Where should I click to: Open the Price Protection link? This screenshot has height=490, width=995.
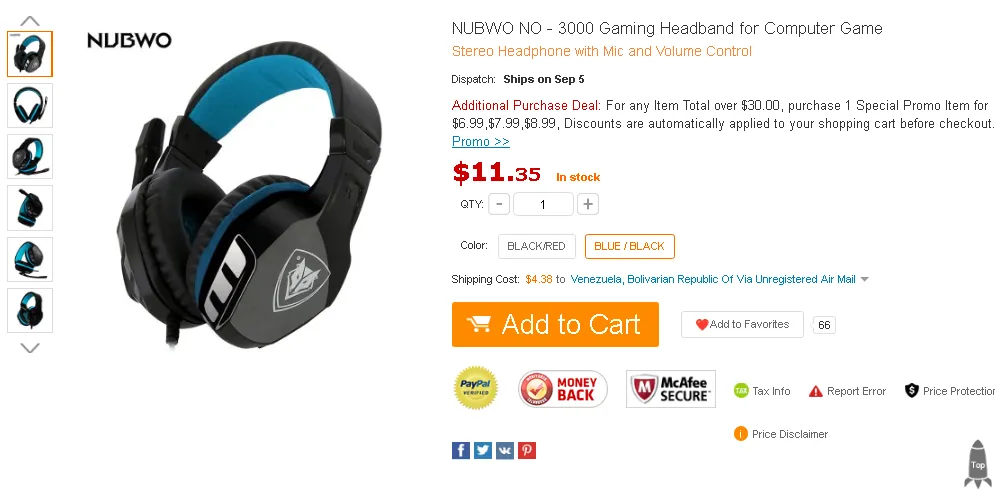[x=950, y=391]
